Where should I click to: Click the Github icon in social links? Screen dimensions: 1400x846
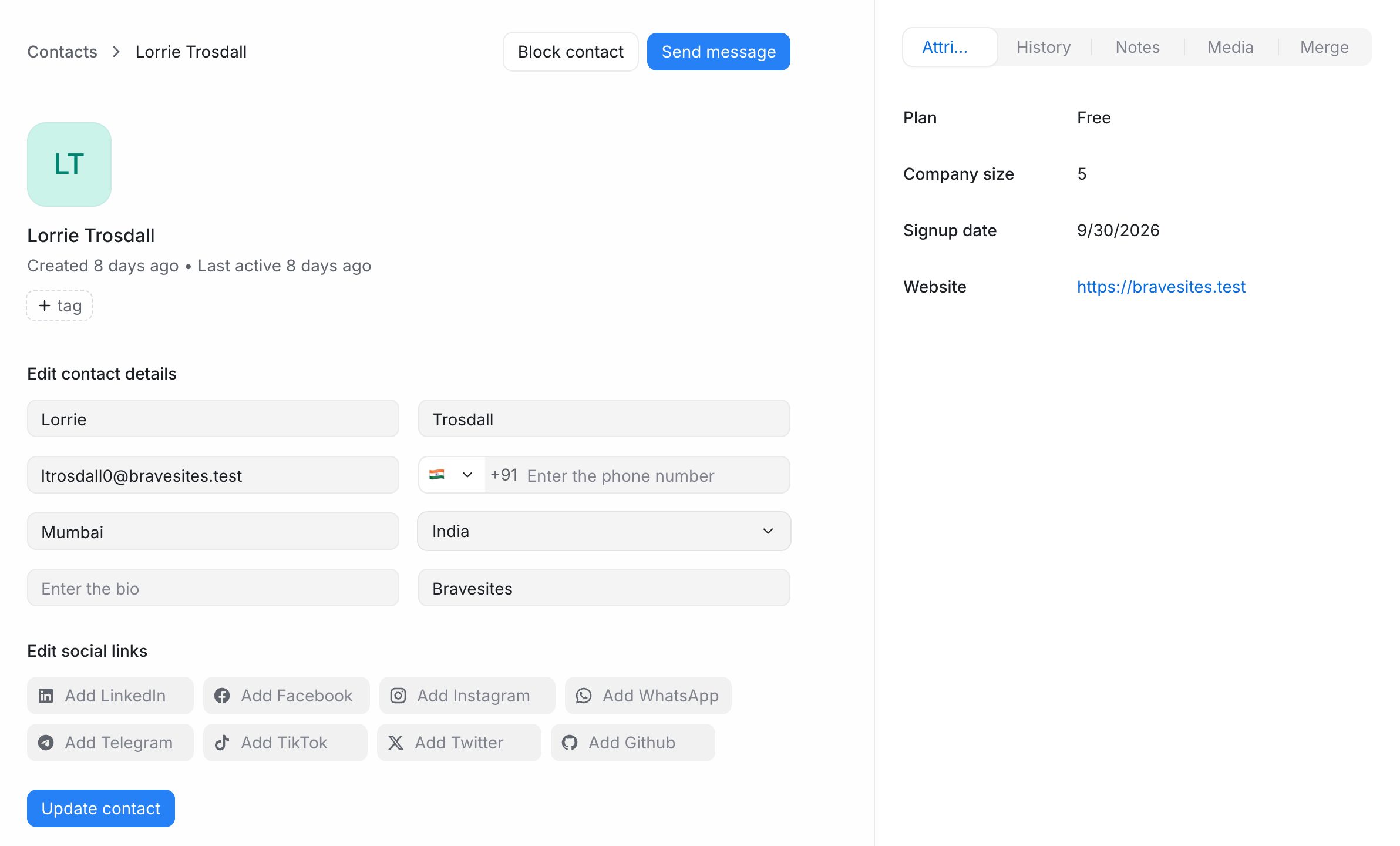coord(570,743)
